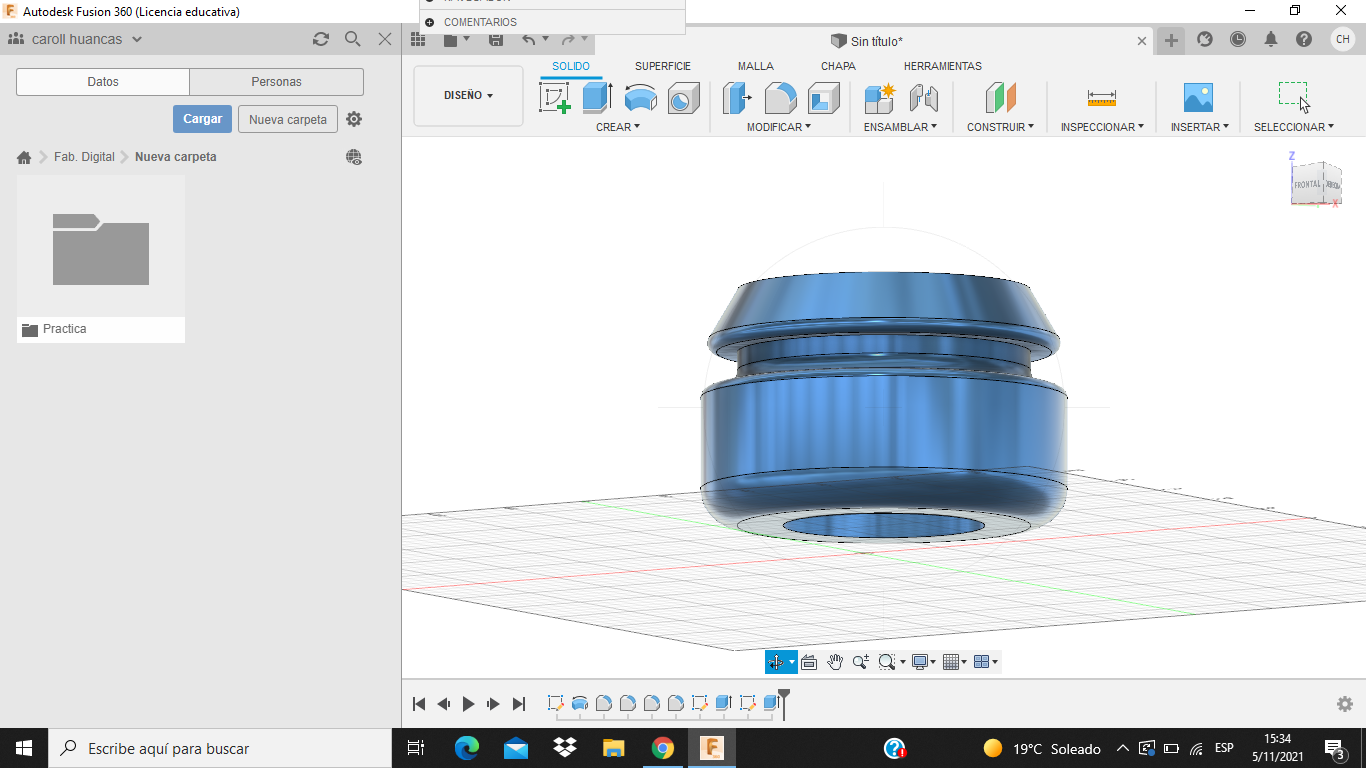The height and width of the screenshot is (768, 1366).
Task: Expand the DISEÑO workspace dropdown
Action: (x=468, y=96)
